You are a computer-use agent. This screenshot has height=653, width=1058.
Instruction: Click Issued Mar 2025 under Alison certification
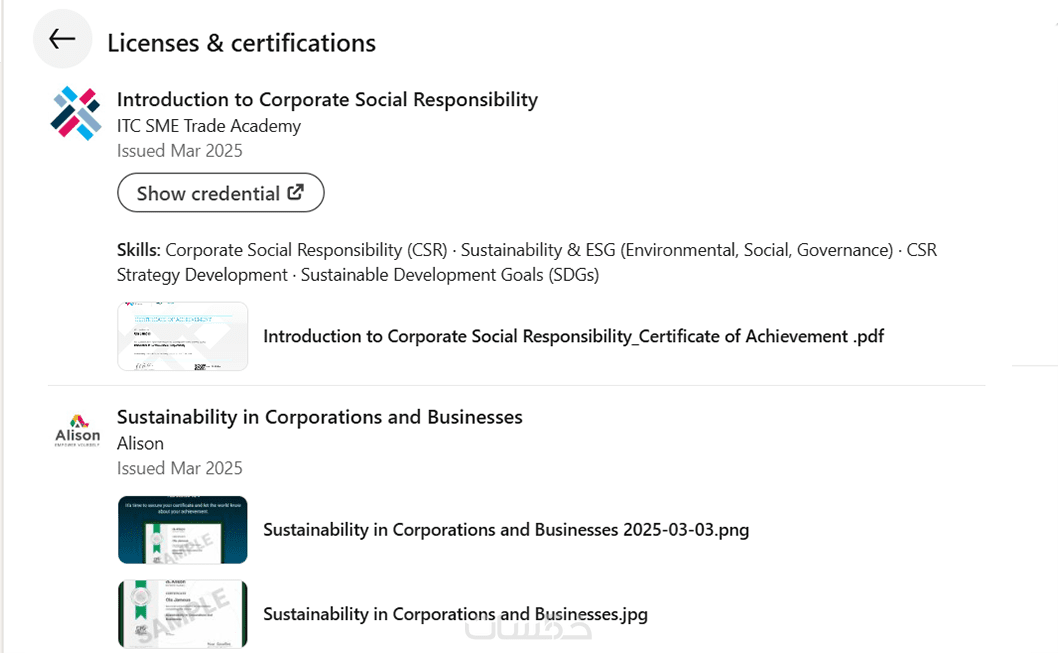179,468
